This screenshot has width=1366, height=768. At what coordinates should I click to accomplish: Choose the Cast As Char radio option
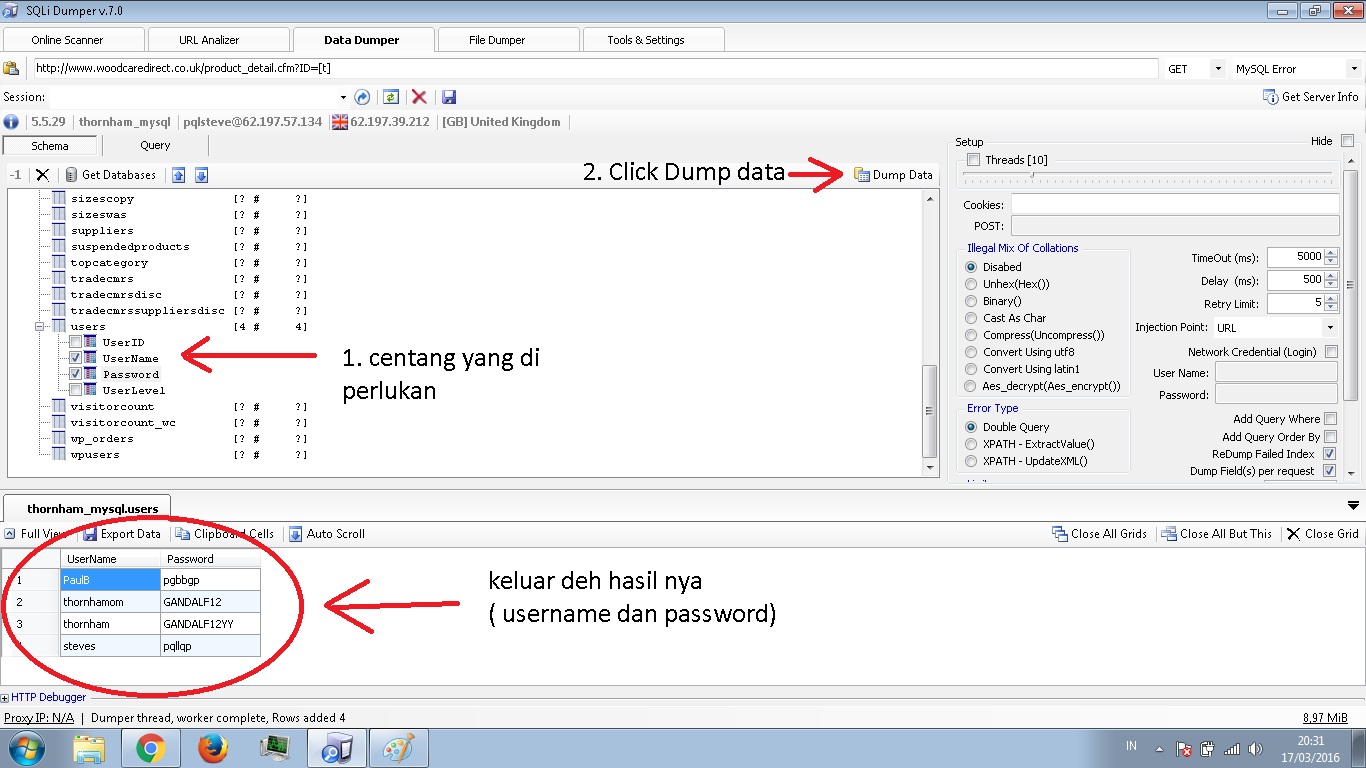pyautogui.click(x=971, y=318)
